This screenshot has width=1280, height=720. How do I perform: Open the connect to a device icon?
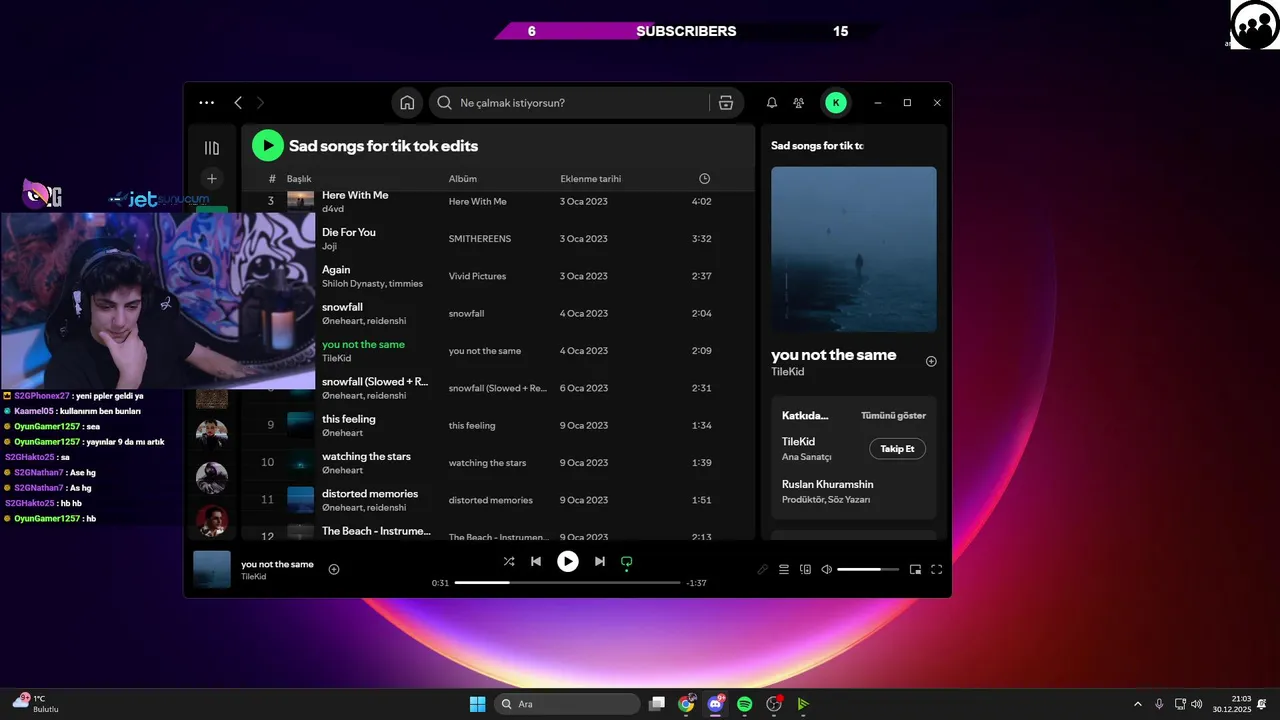tap(805, 569)
